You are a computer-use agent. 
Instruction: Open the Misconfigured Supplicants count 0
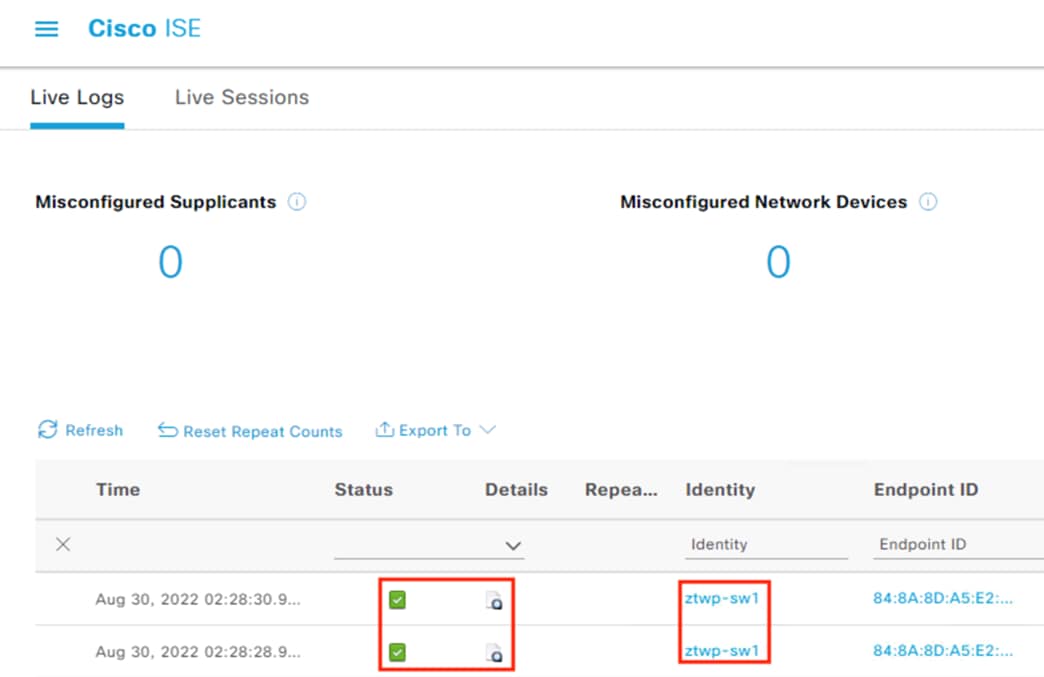[170, 262]
